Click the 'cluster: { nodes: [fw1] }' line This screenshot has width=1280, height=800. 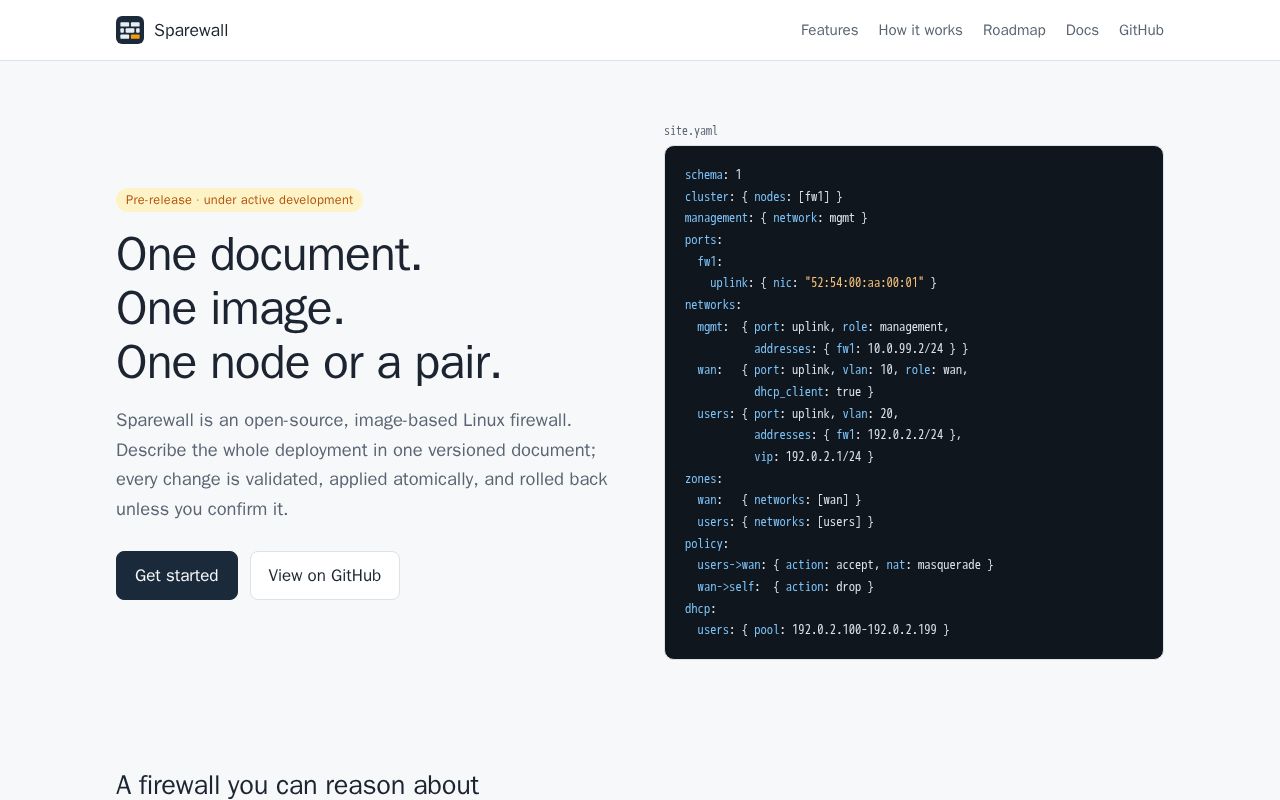pyautogui.click(x=763, y=197)
